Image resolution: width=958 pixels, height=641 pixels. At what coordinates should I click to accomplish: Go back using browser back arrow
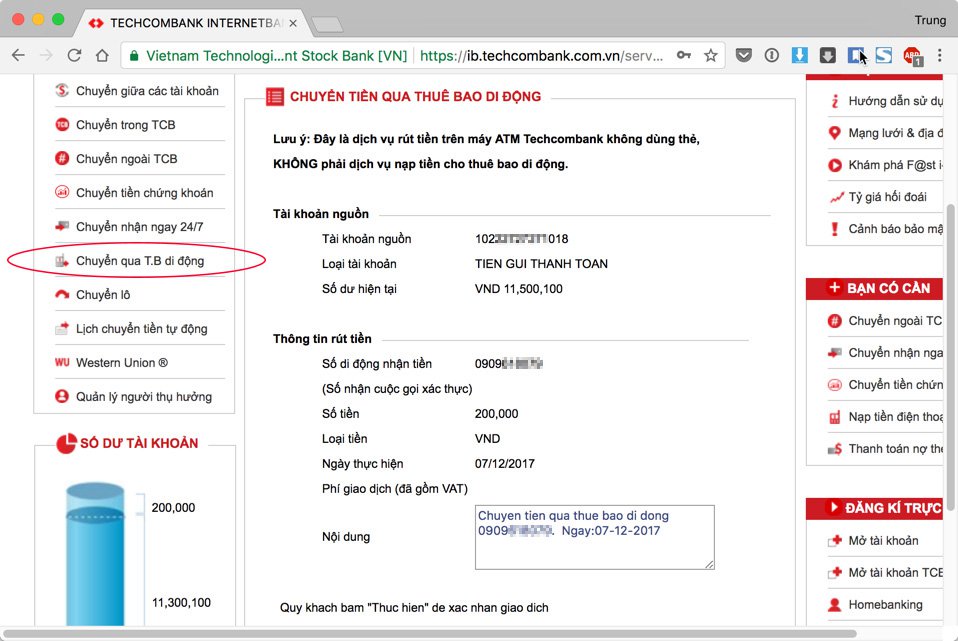click(x=18, y=56)
